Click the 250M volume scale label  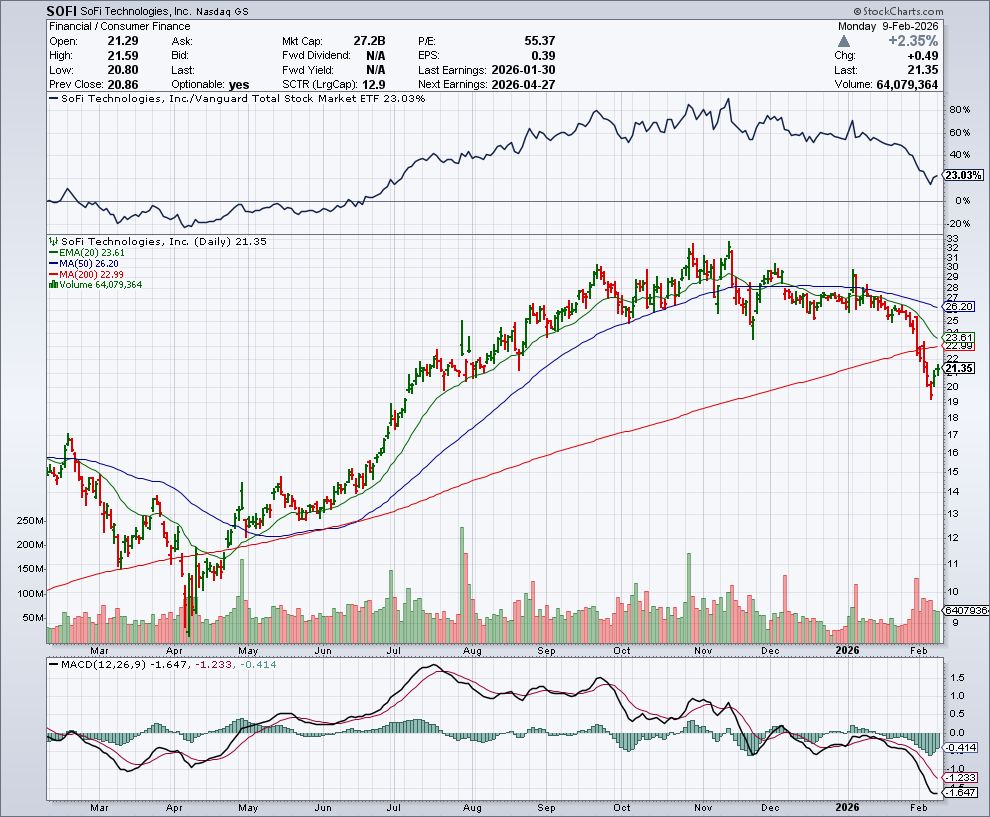pos(31,521)
